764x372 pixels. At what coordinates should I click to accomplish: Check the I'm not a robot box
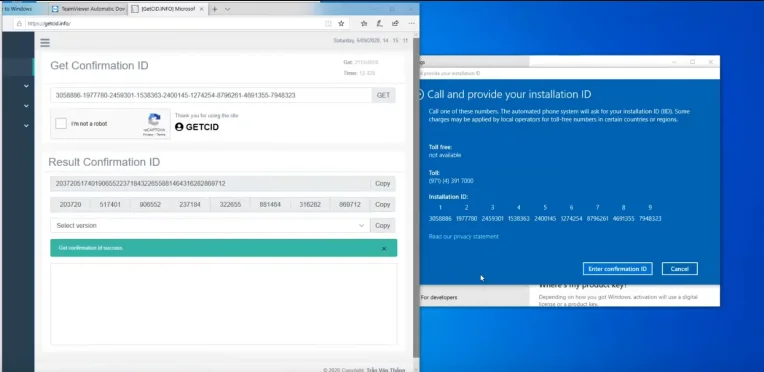61,124
